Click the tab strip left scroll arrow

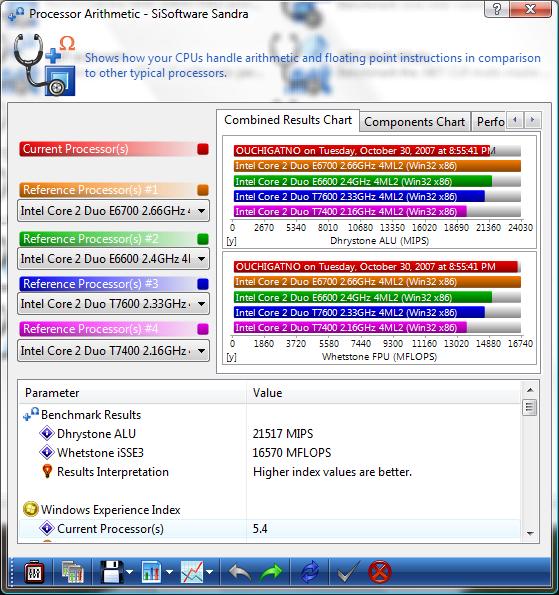coord(515,120)
